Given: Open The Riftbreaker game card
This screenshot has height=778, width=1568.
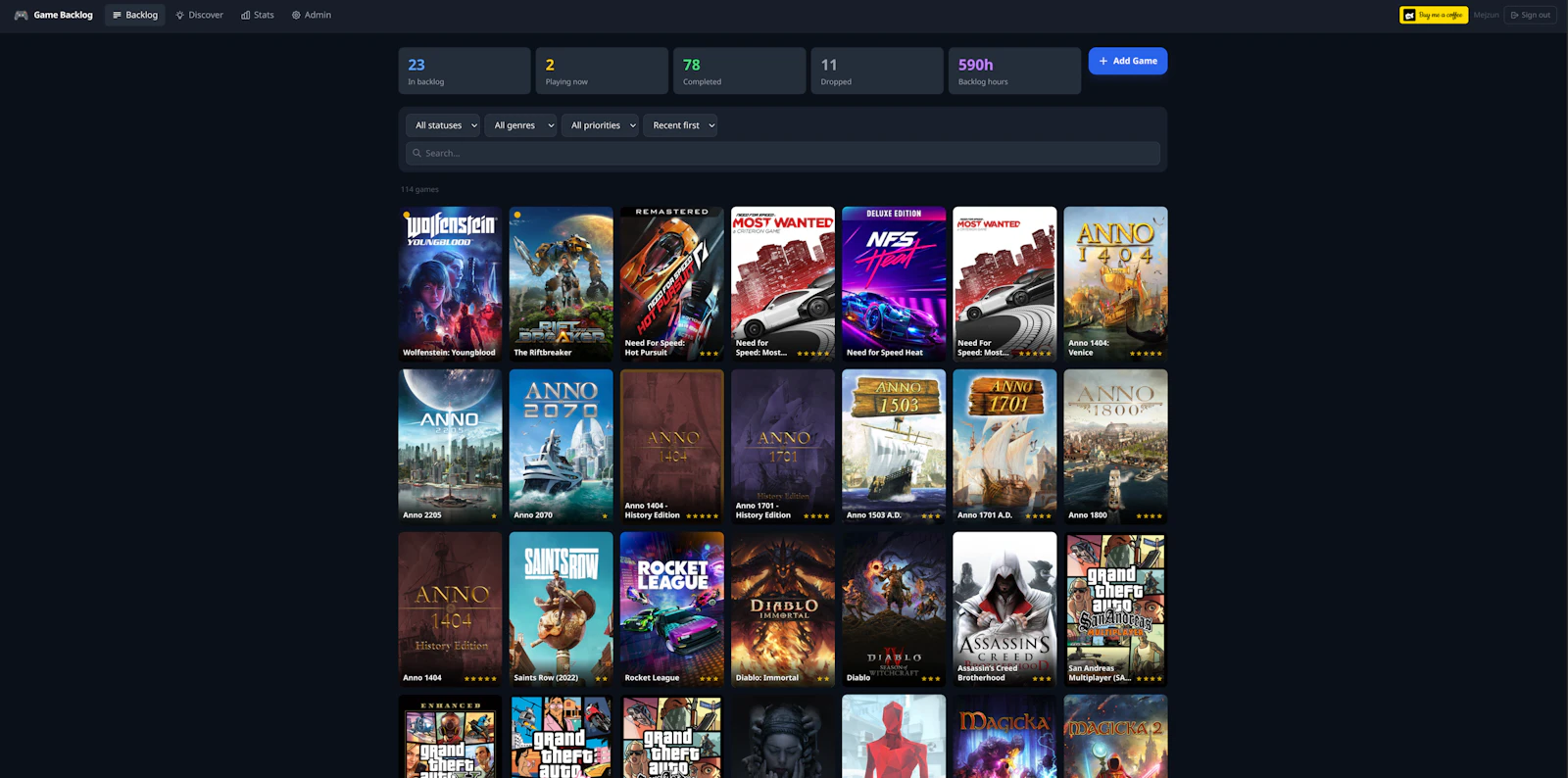Looking at the screenshot, I should coord(561,283).
